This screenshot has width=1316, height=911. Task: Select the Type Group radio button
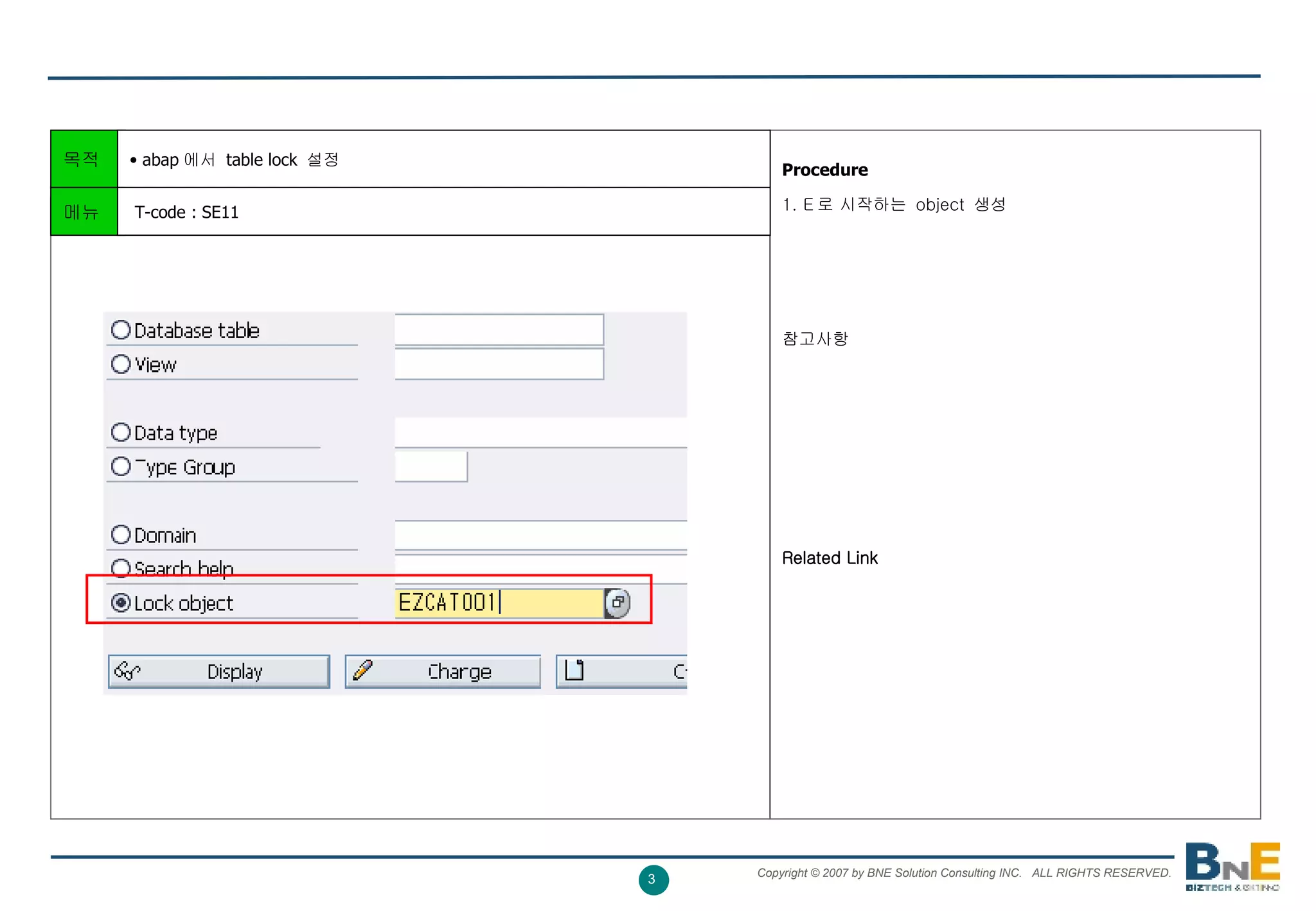121,466
